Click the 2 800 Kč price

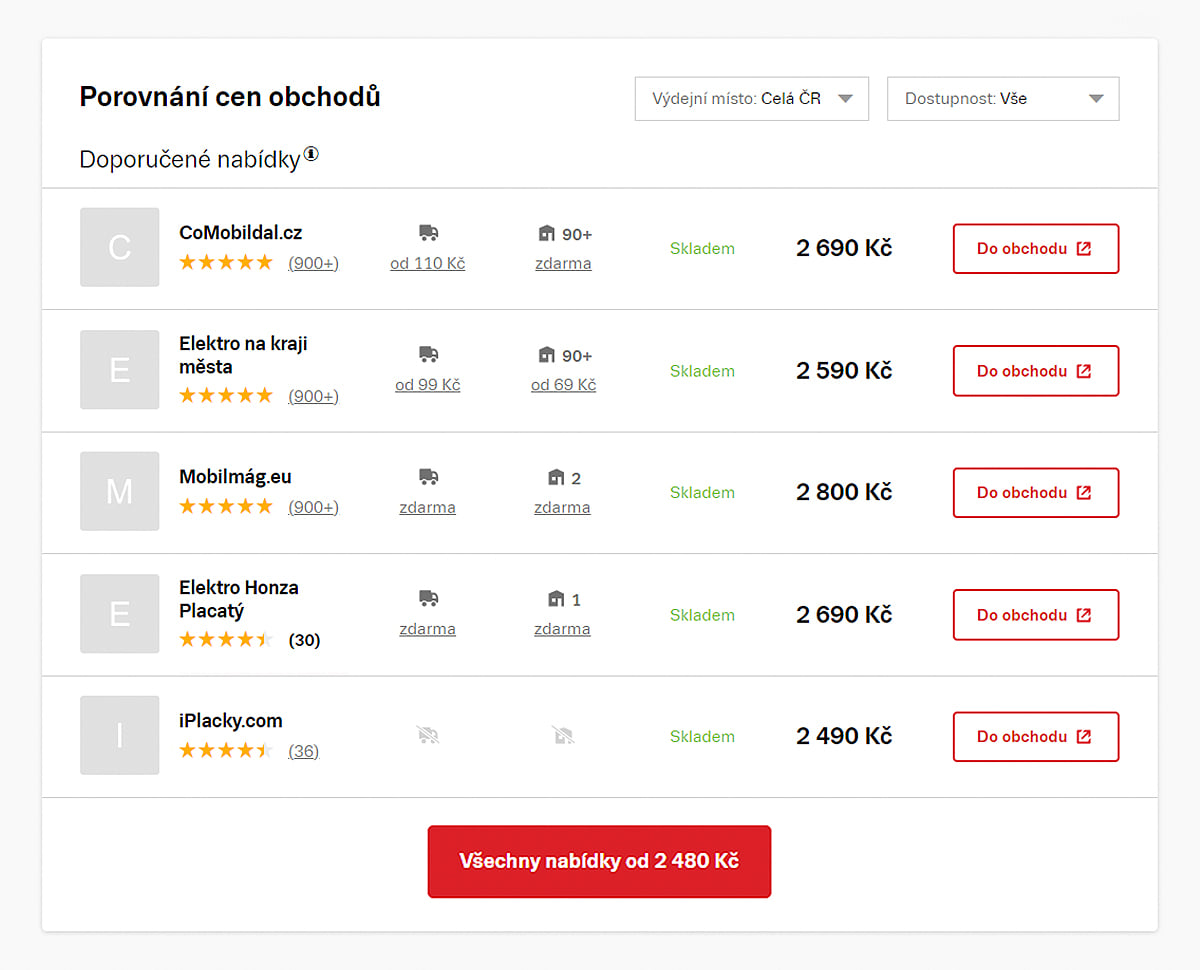844,492
